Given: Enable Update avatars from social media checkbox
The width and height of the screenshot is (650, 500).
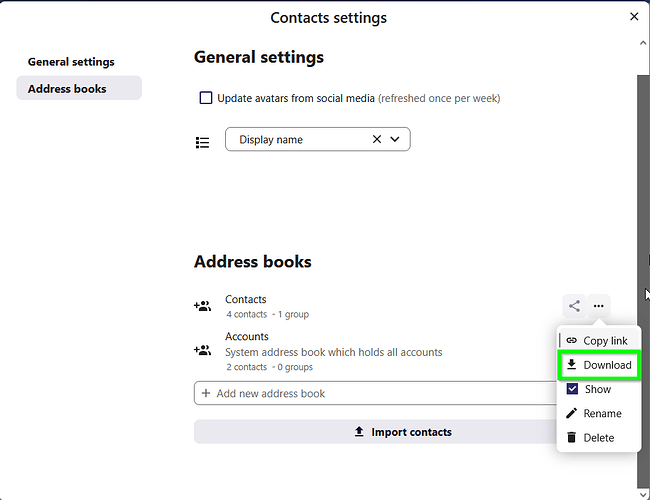Looking at the screenshot, I should pyautogui.click(x=206, y=98).
